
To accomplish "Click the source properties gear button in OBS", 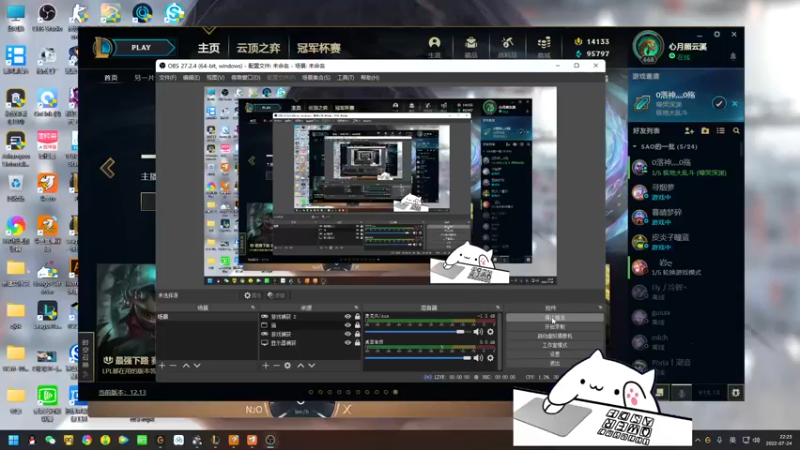I will [x=253, y=295].
